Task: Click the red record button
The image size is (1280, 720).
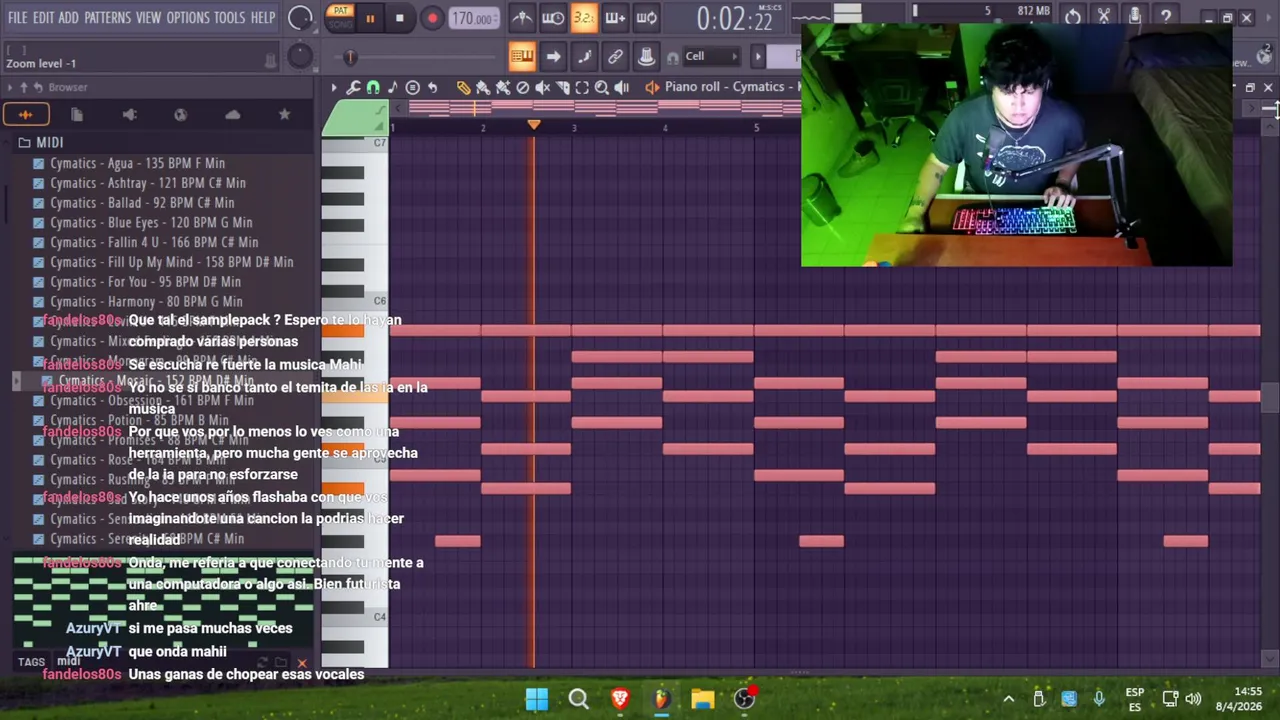Action: (x=432, y=18)
